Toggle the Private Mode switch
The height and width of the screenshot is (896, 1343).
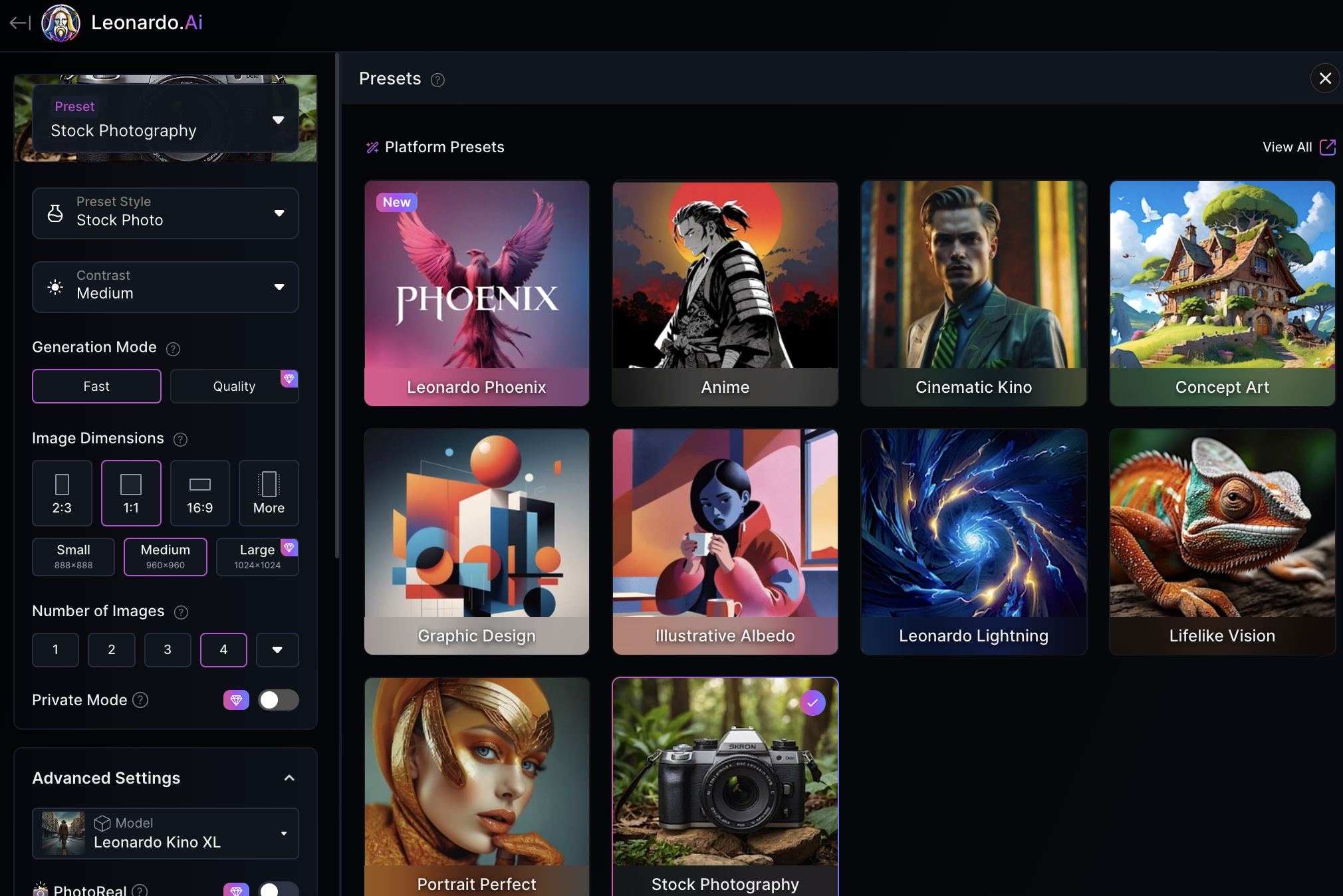(x=278, y=700)
